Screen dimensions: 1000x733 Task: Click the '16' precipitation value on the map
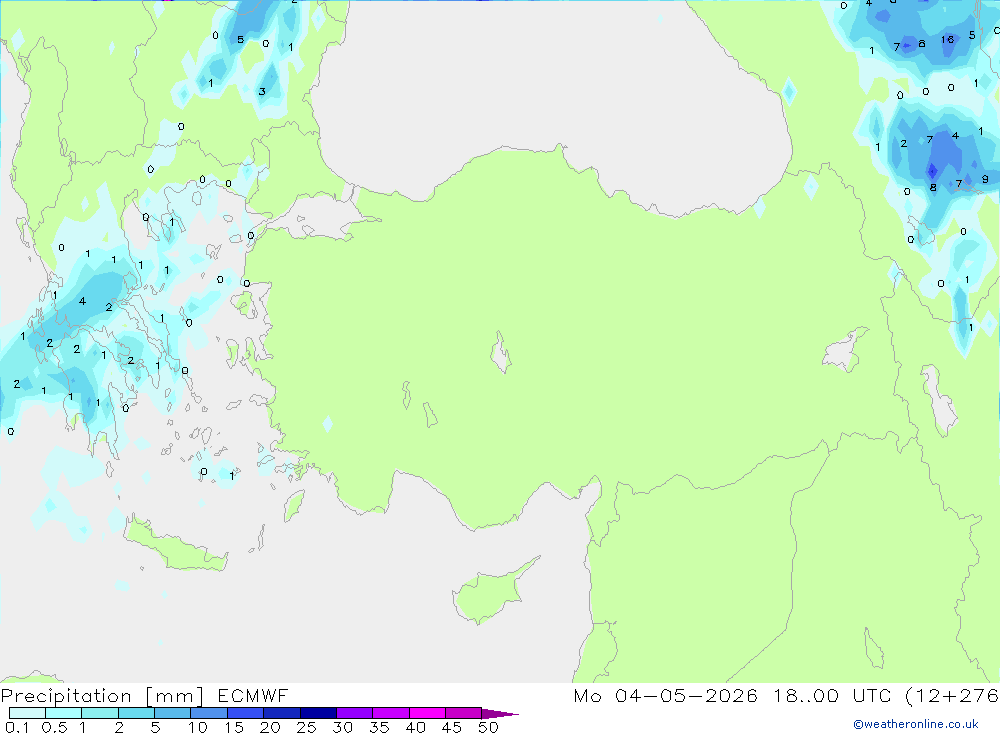tap(947, 40)
